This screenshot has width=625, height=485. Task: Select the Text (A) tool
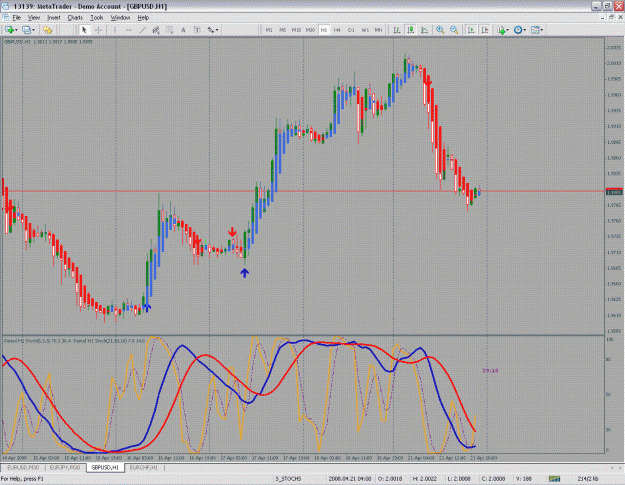point(183,30)
